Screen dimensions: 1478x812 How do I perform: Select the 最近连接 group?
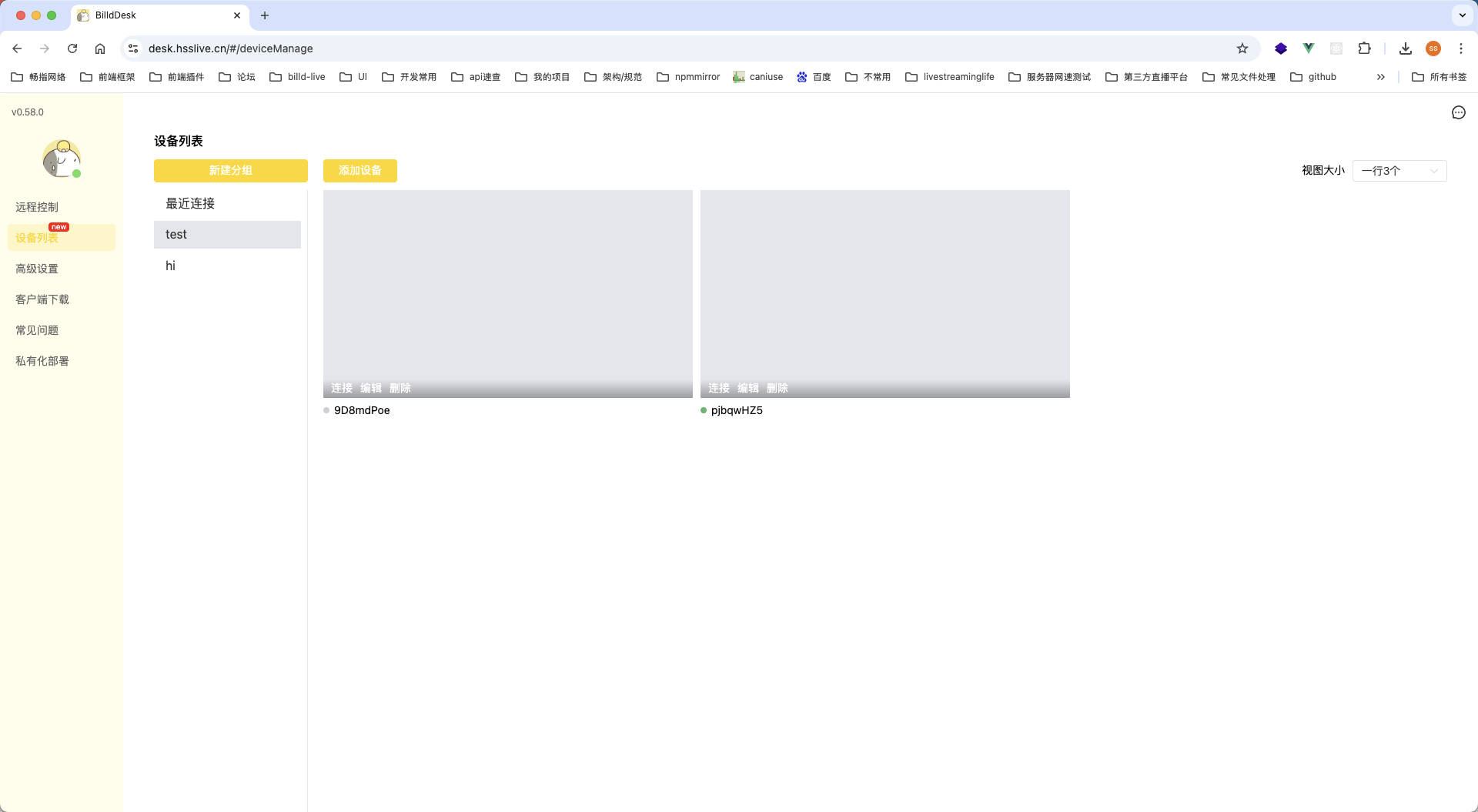(227, 204)
